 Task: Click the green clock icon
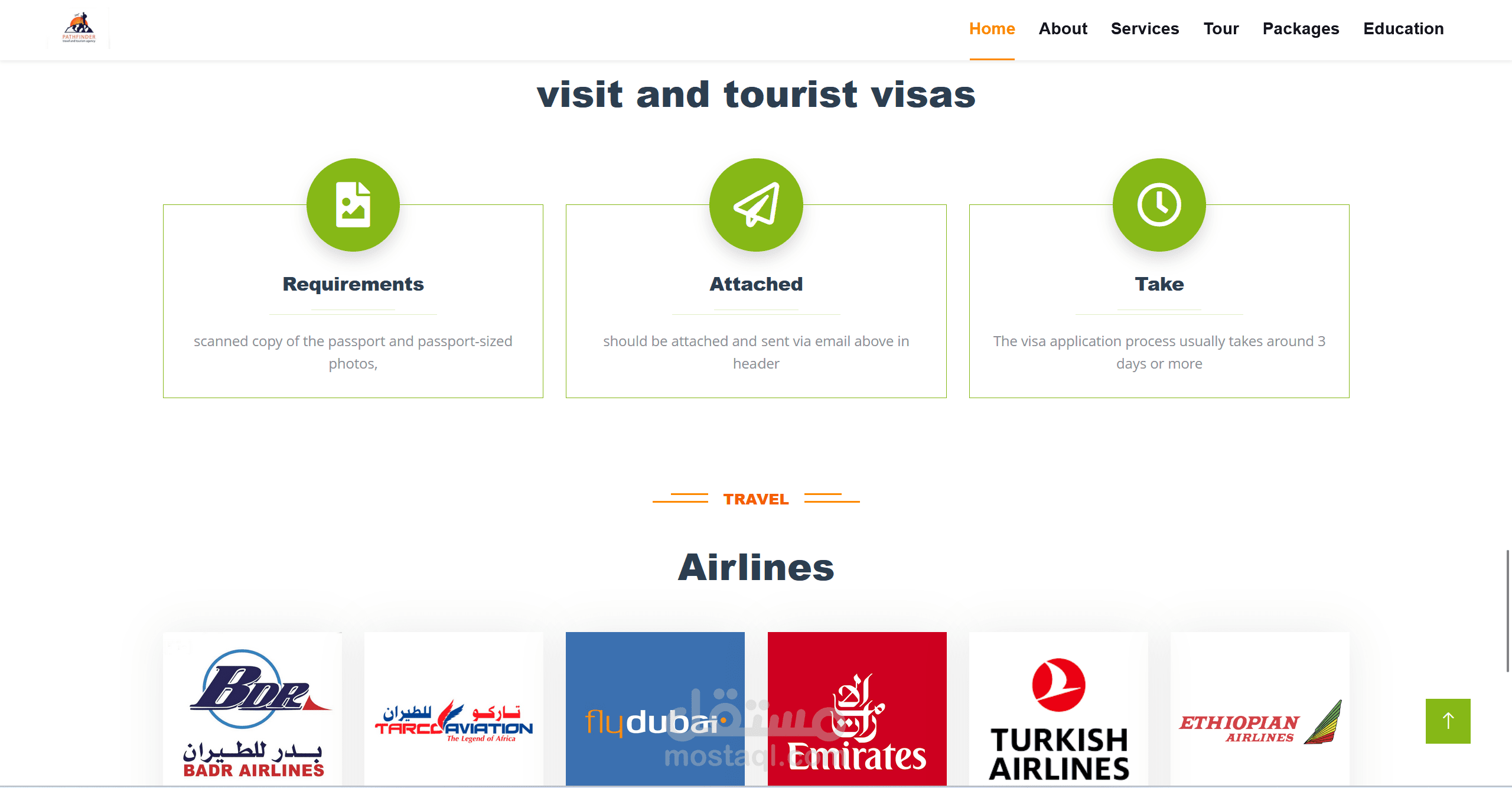click(1159, 205)
